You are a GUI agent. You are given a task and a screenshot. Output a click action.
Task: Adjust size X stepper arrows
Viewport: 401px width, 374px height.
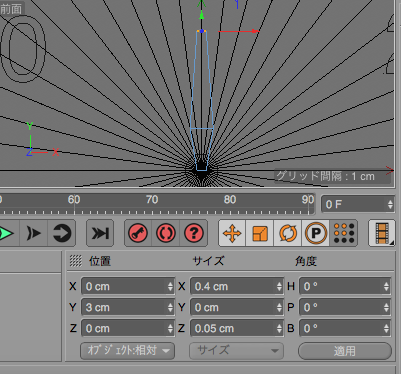[x=279, y=286]
